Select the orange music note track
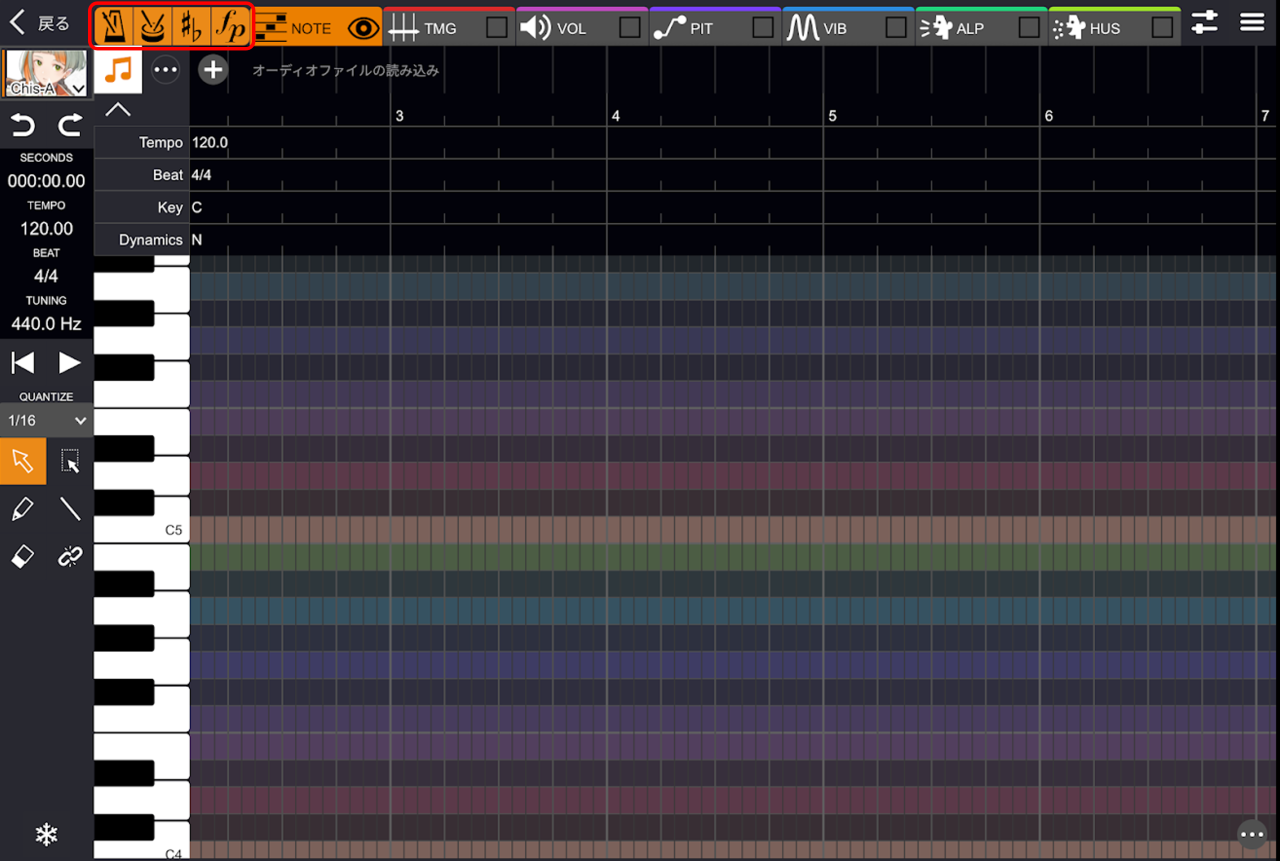This screenshot has height=861, width=1280. pyautogui.click(x=118, y=70)
